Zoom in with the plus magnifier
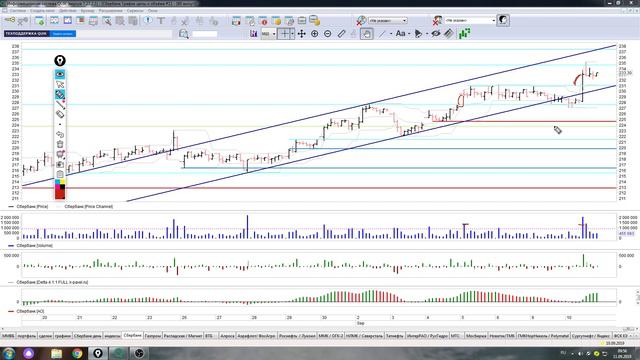This screenshot has width=640, height=360. tap(315, 34)
